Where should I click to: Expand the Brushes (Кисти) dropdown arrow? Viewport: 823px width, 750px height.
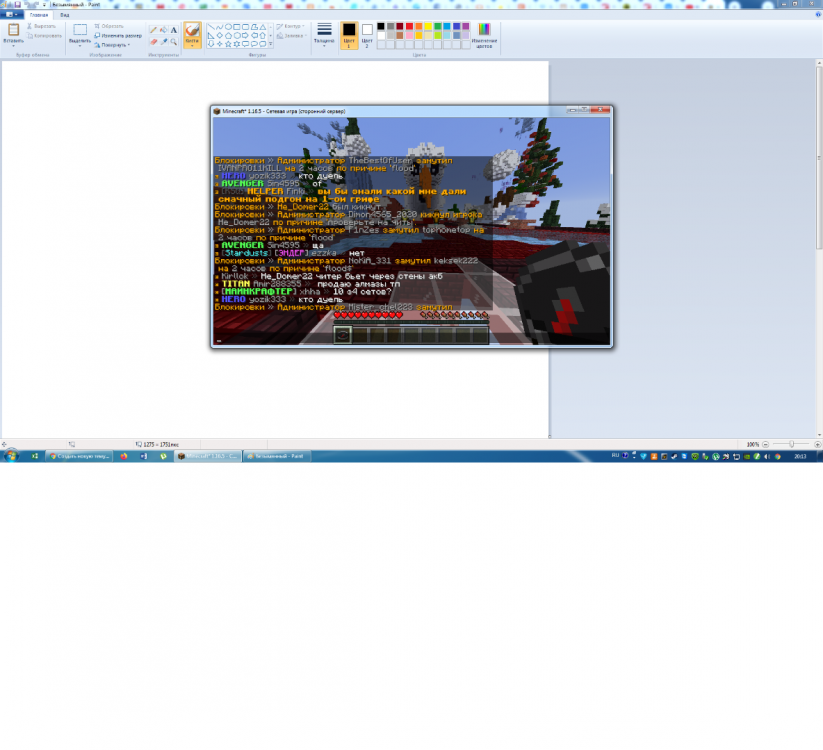click(192, 45)
